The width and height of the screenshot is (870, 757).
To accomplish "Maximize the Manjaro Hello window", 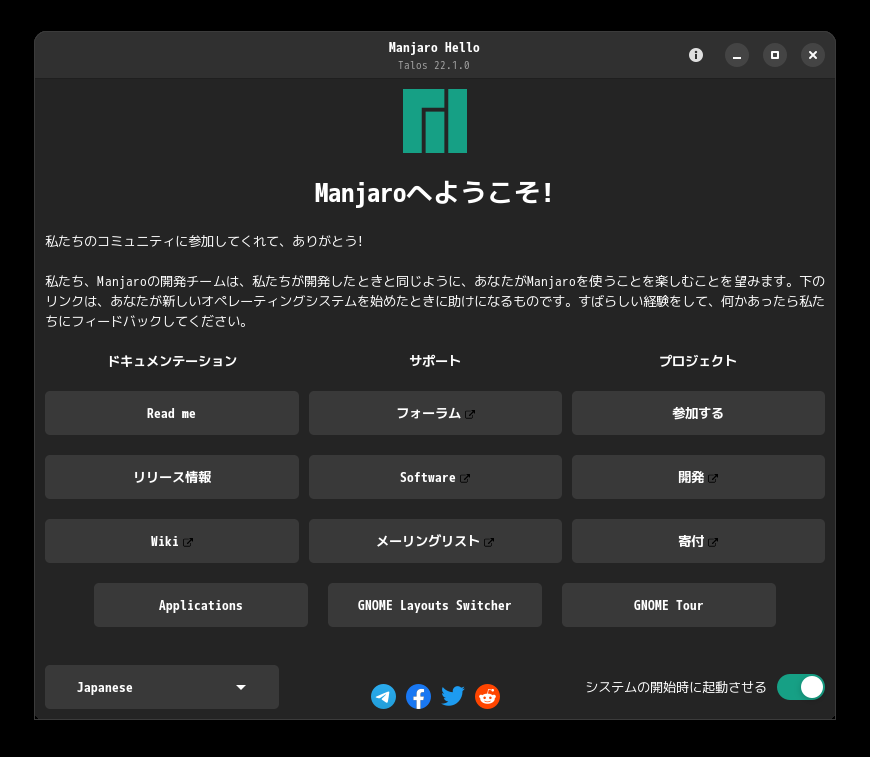I will point(775,55).
